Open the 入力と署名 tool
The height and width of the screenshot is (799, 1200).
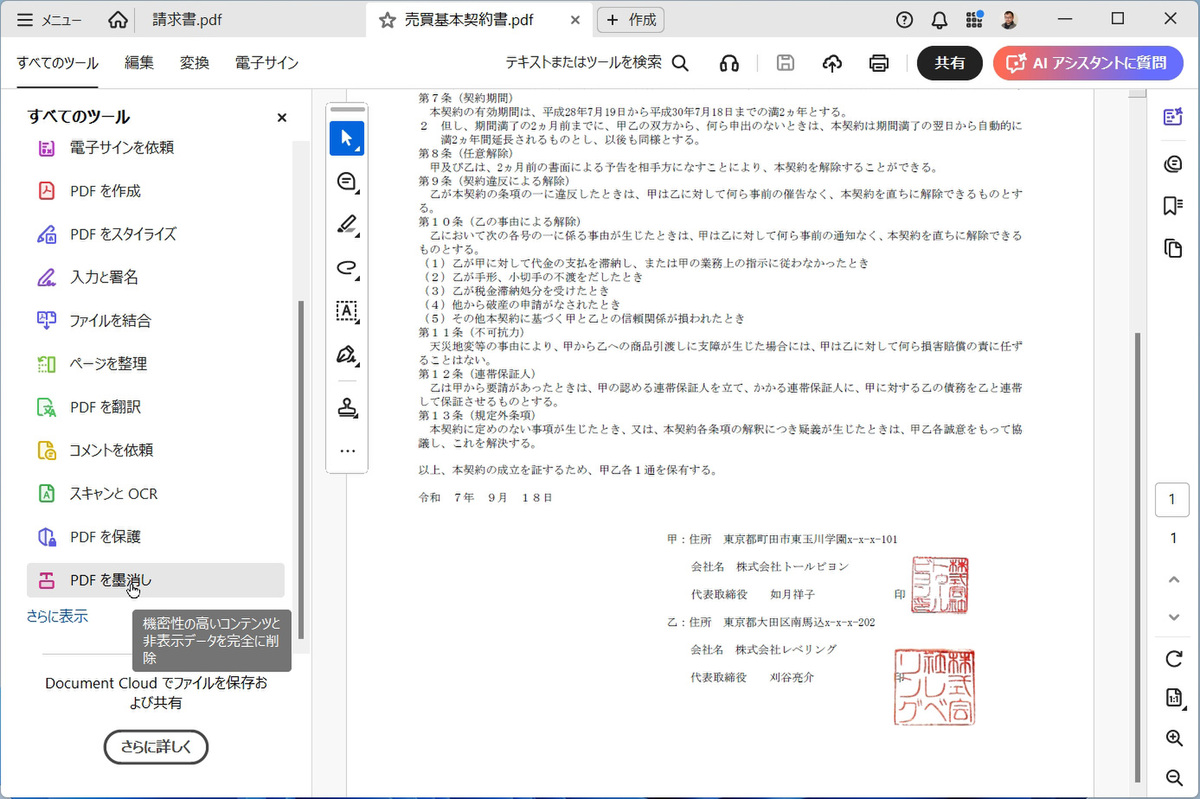pos(155,277)
